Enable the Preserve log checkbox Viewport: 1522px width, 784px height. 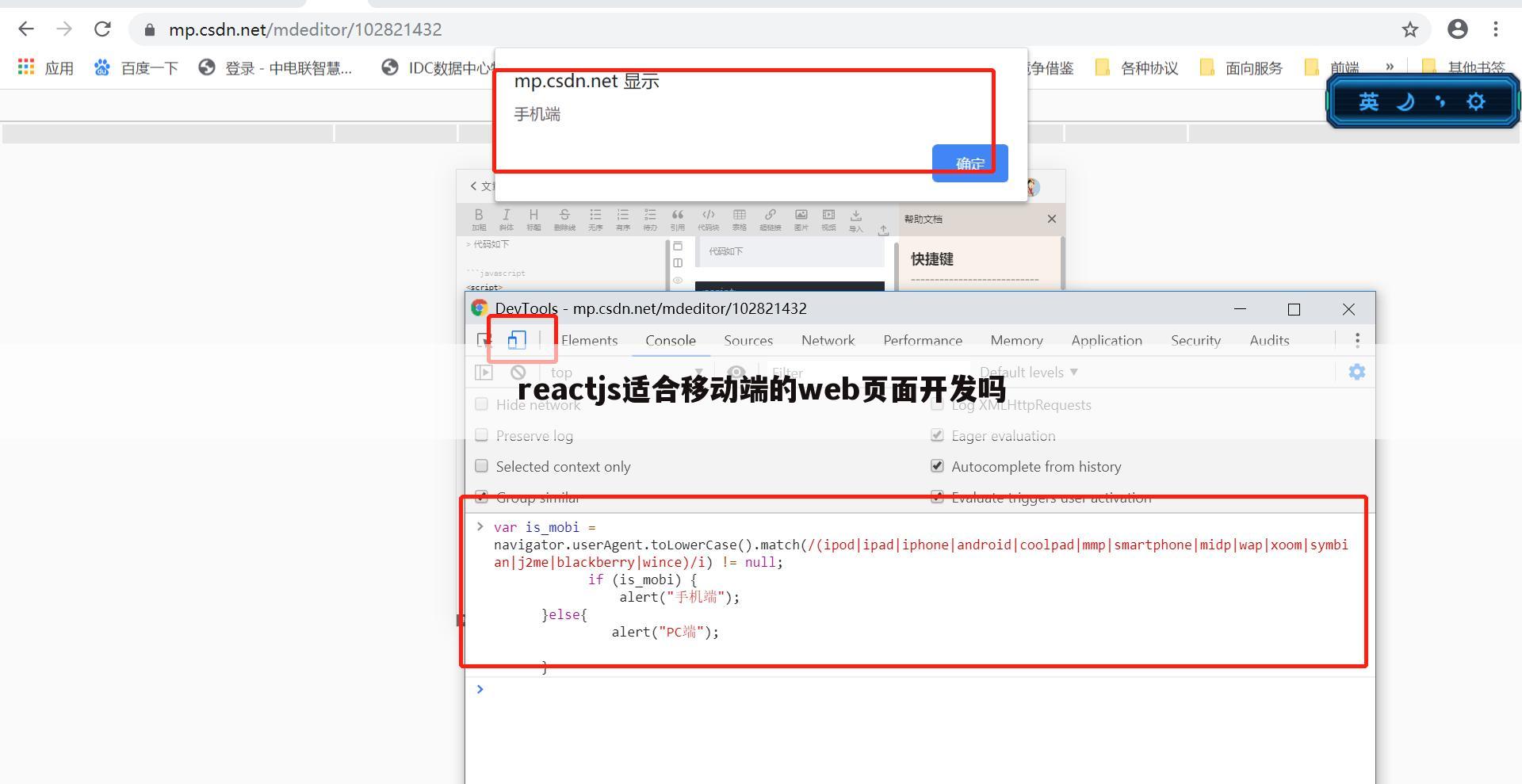pyautogui.click(x=481, y=435)
